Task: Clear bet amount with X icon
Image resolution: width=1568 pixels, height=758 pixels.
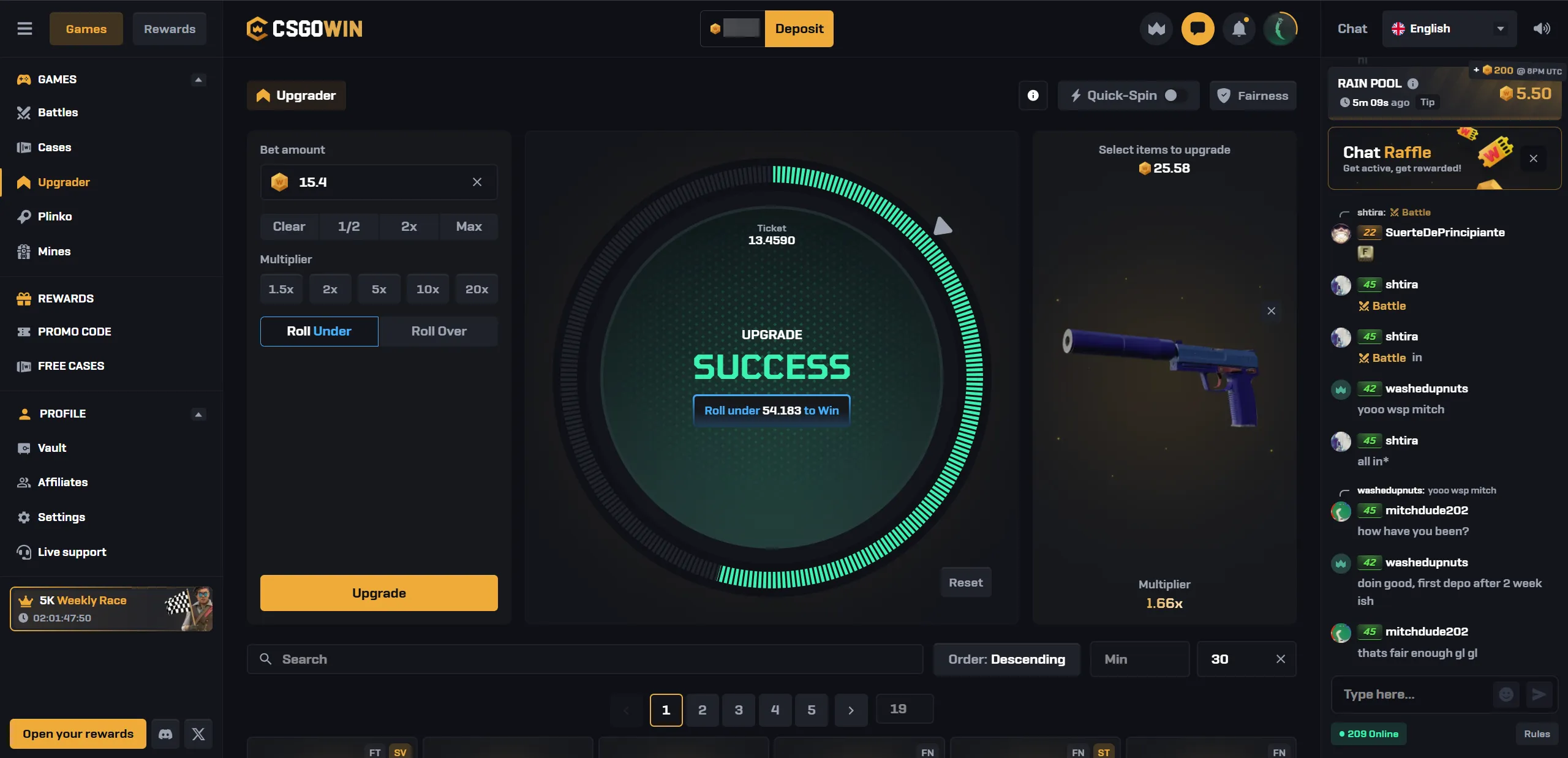Action: point(477,182)
